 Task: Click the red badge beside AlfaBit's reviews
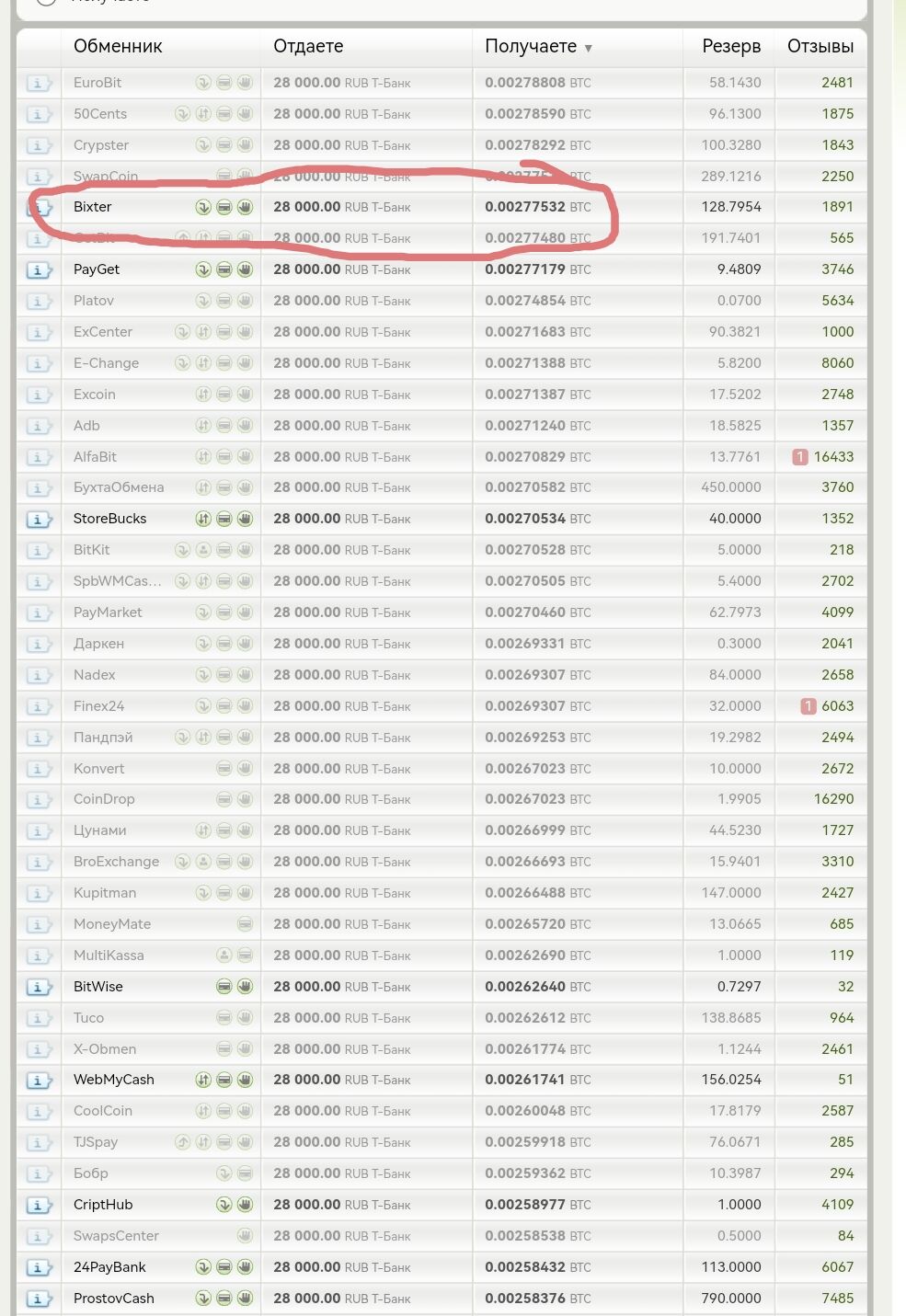(x=800, y=457)
